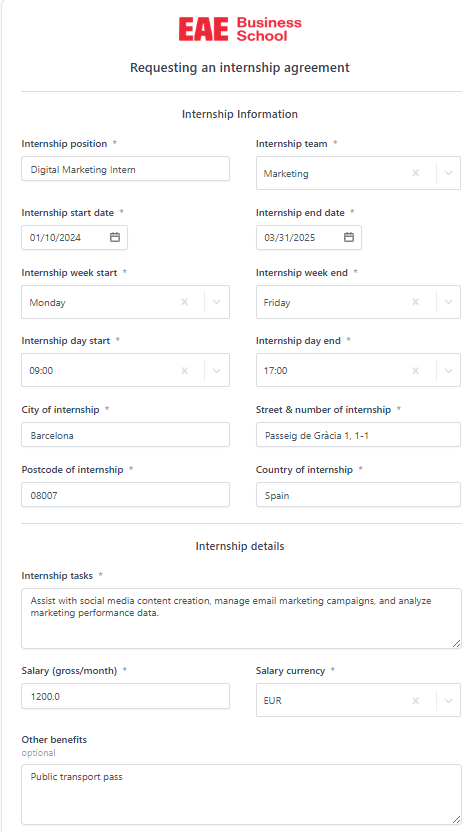Click the City of internship field
The image size is (473, 832).
pos(125,435)
